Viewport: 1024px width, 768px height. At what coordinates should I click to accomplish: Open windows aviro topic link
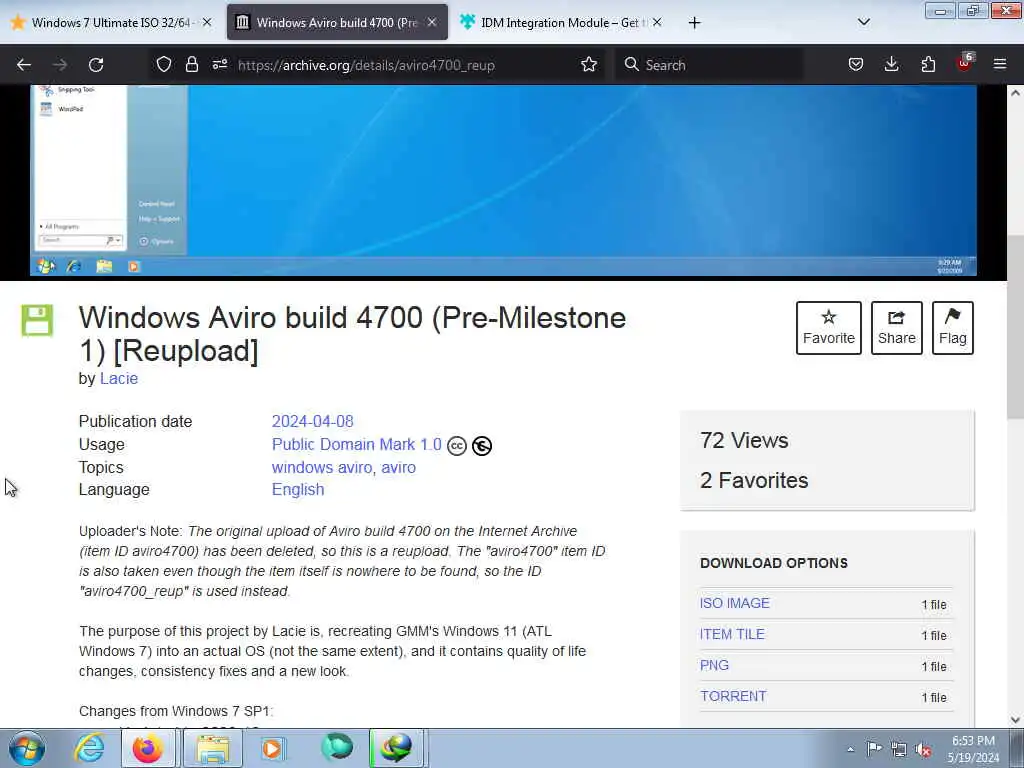tap(321, 468)
